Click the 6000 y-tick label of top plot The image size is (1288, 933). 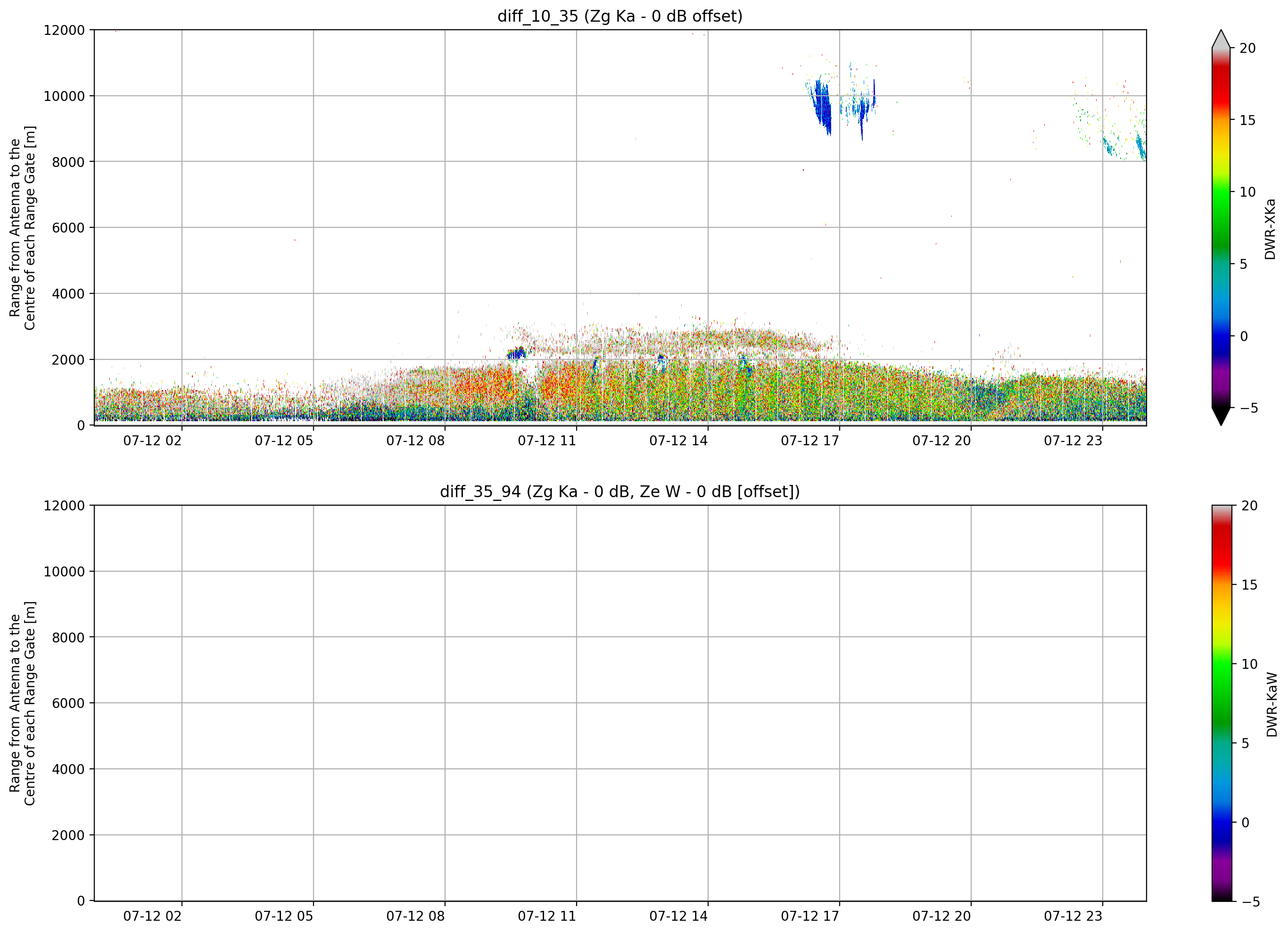point(68,228)
